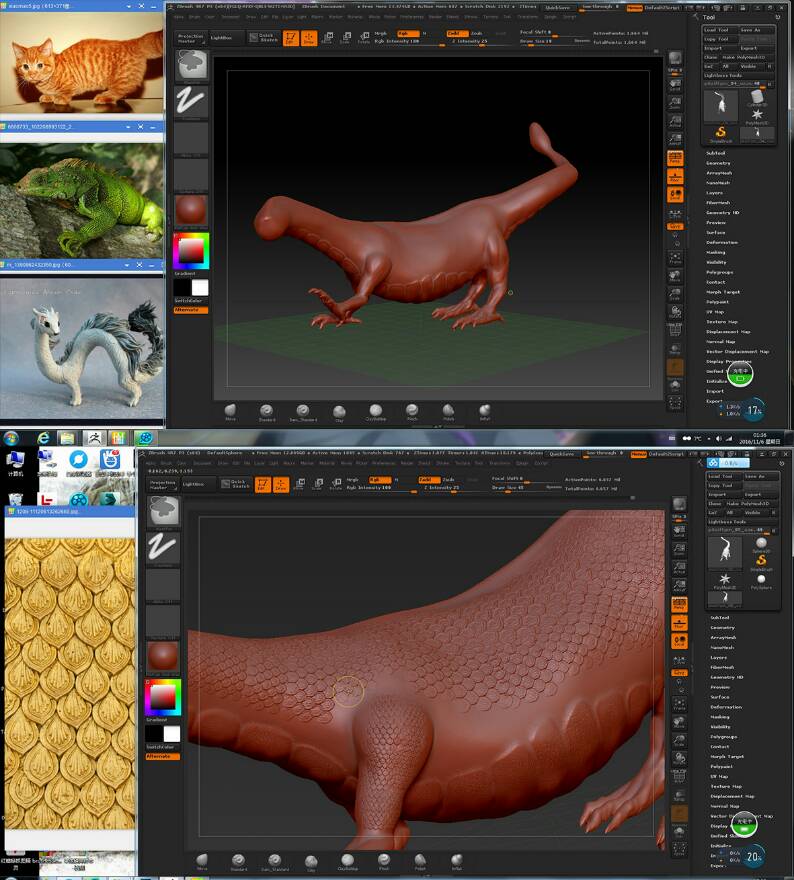Toggle Rgb painting in lower ZBrush window
Screen dimensions: 794x880
pyautogui.click(x=380, y=480)
